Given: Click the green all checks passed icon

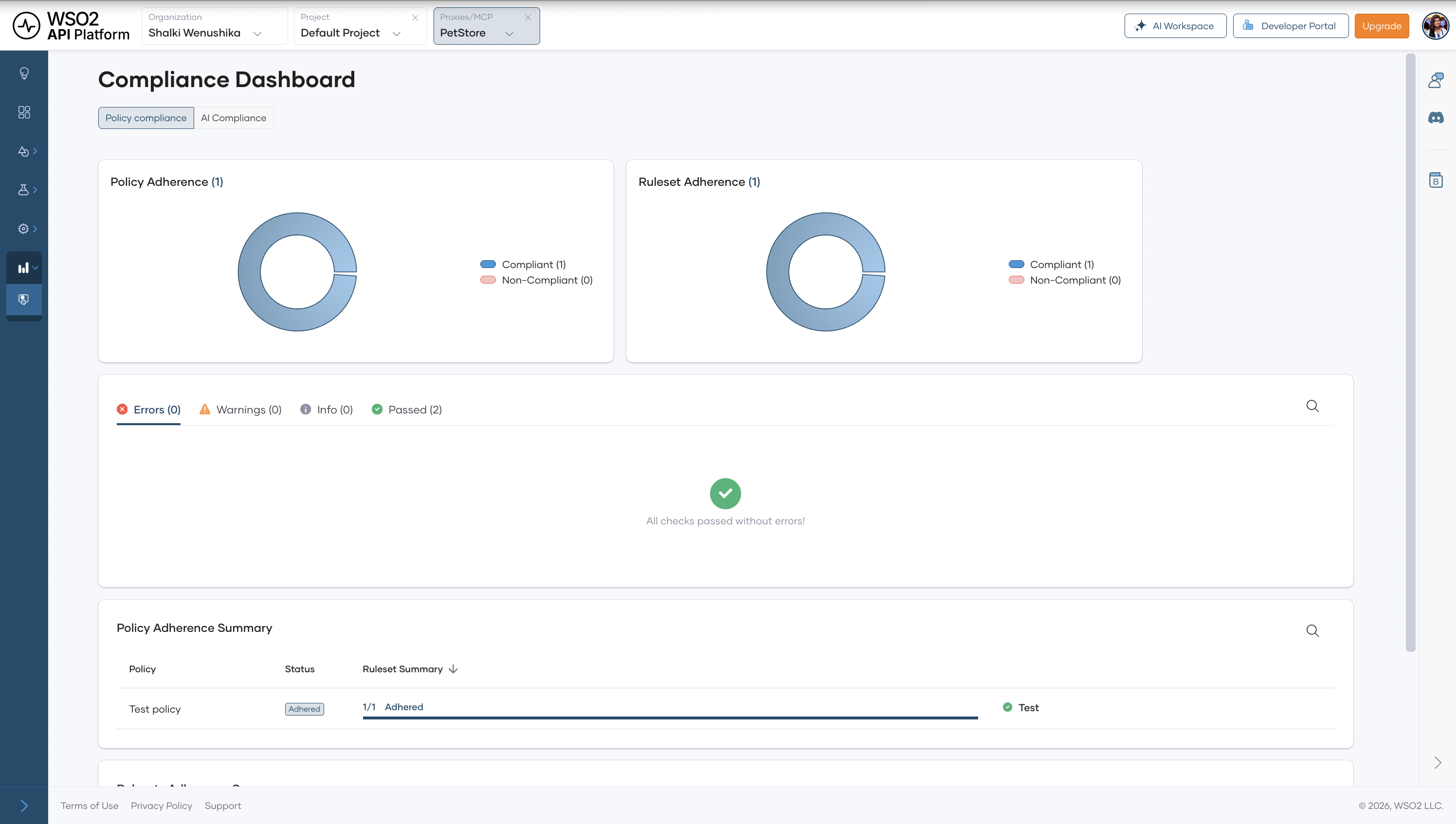Looking at the screenshot, I should coord(725,494).
